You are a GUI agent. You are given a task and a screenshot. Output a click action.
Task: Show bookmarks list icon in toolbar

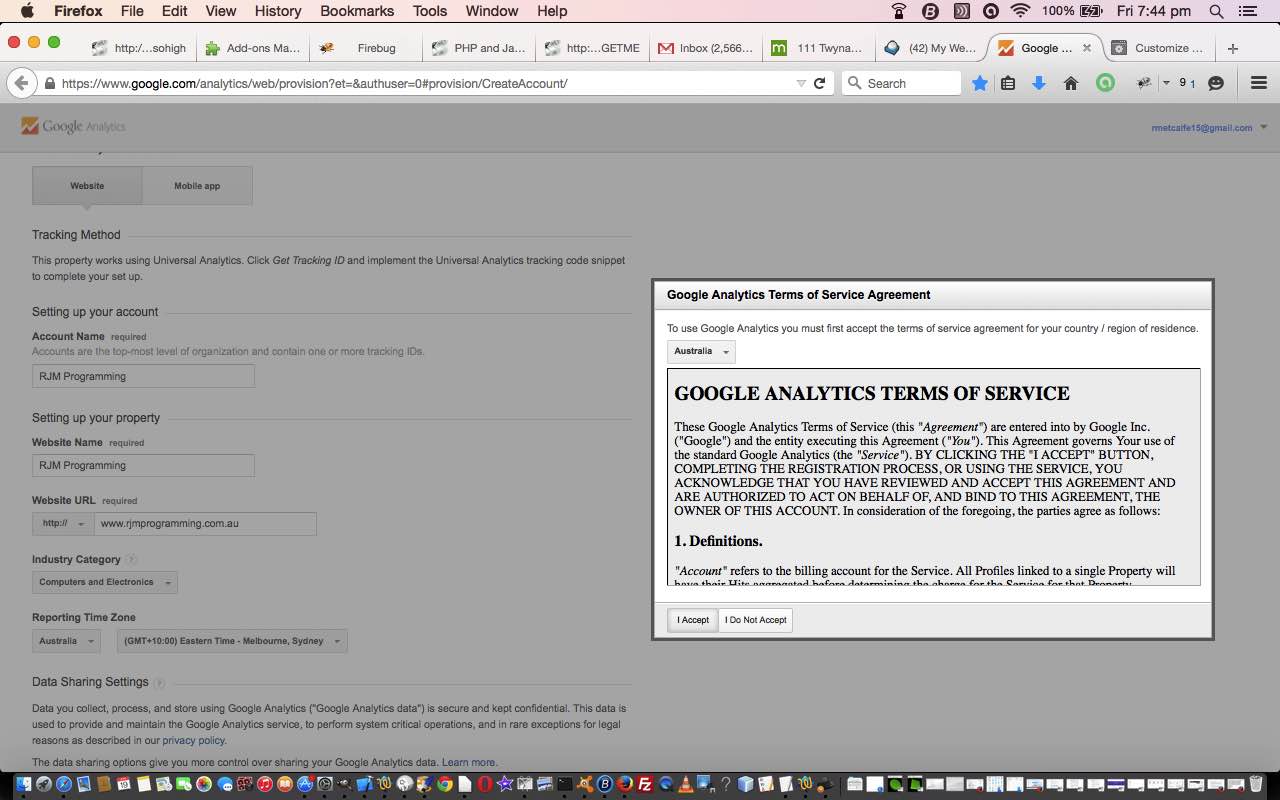[x=1009, y=84]
